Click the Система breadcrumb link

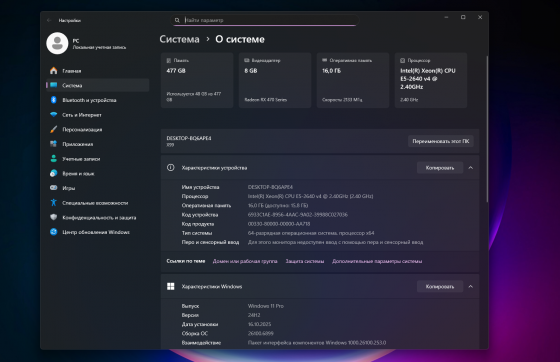[x=179, y=39]
